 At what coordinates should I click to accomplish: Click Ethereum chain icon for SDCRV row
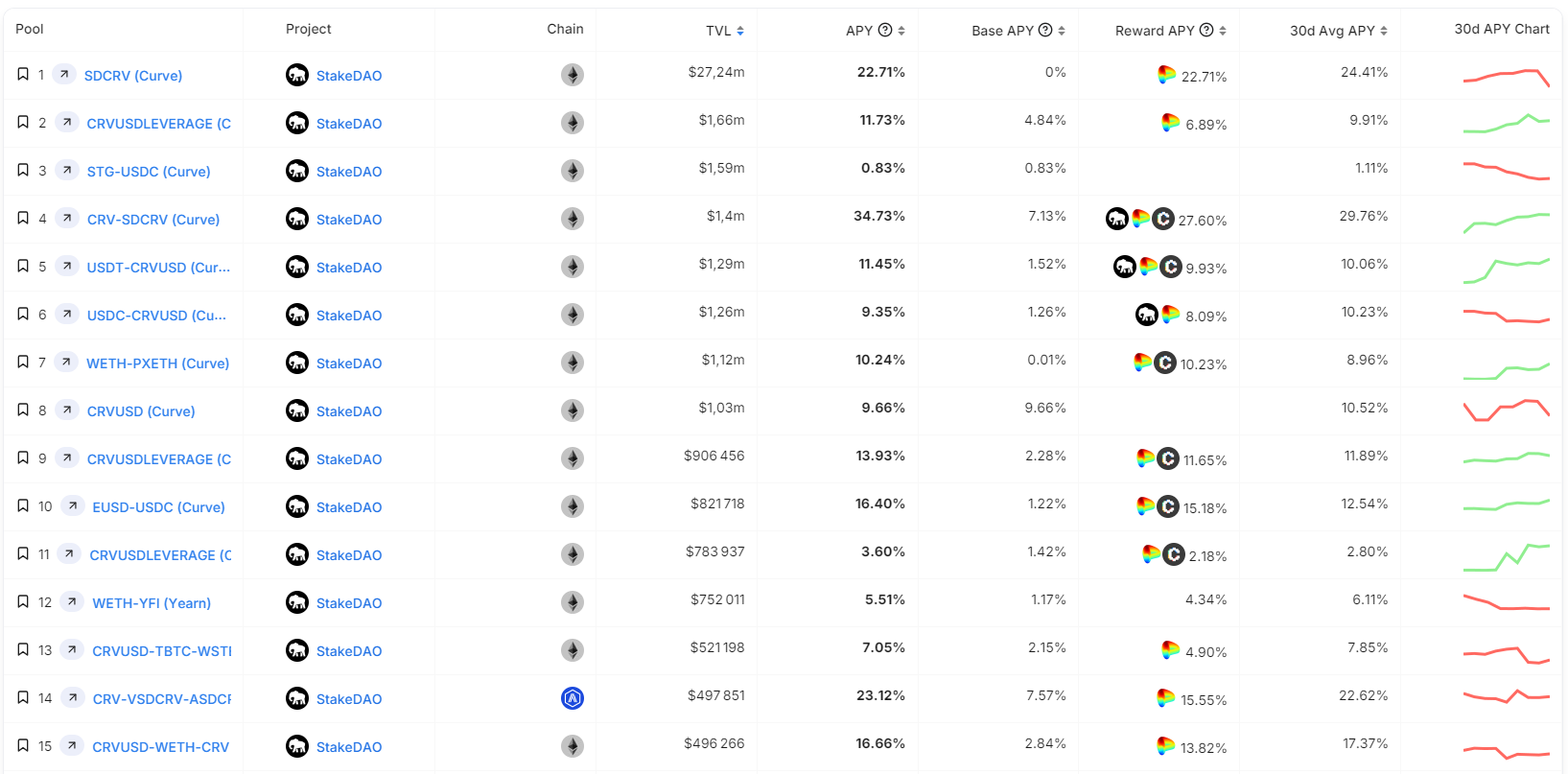coord(573,75)
